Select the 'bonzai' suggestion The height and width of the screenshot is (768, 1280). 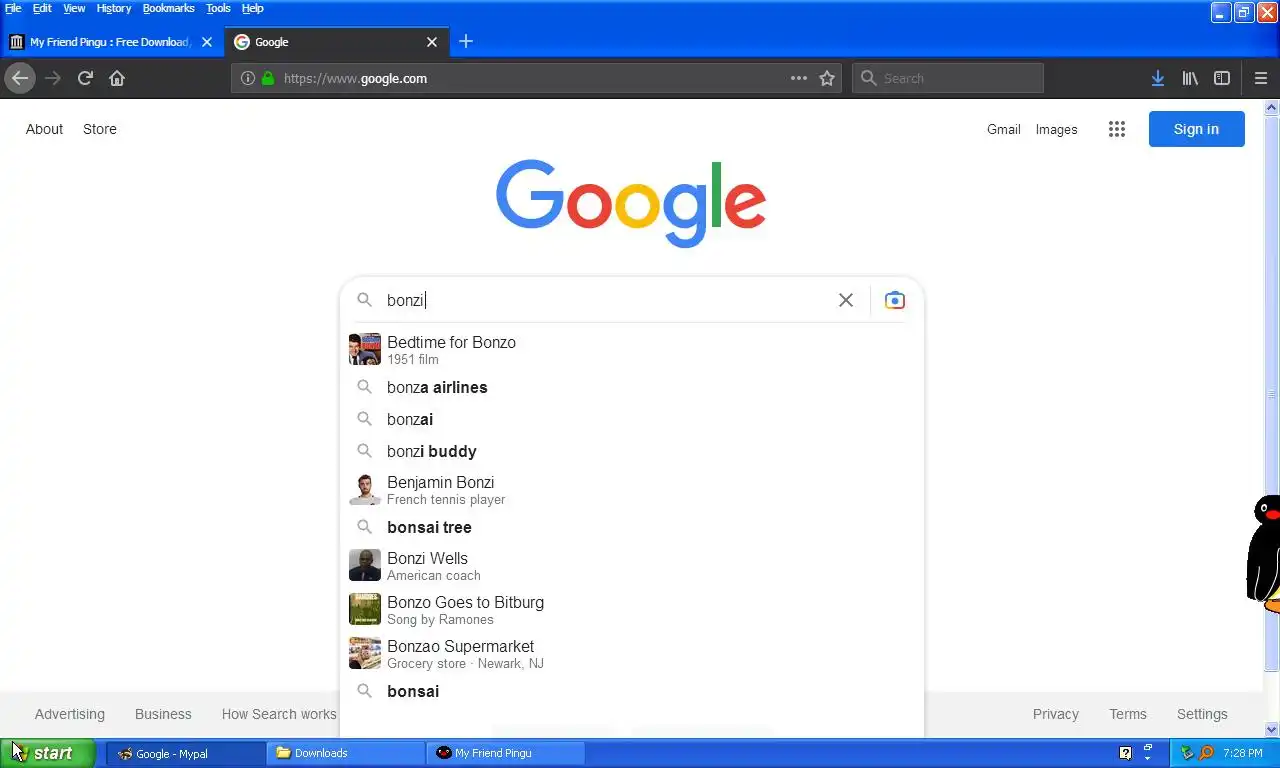point(631,419)
